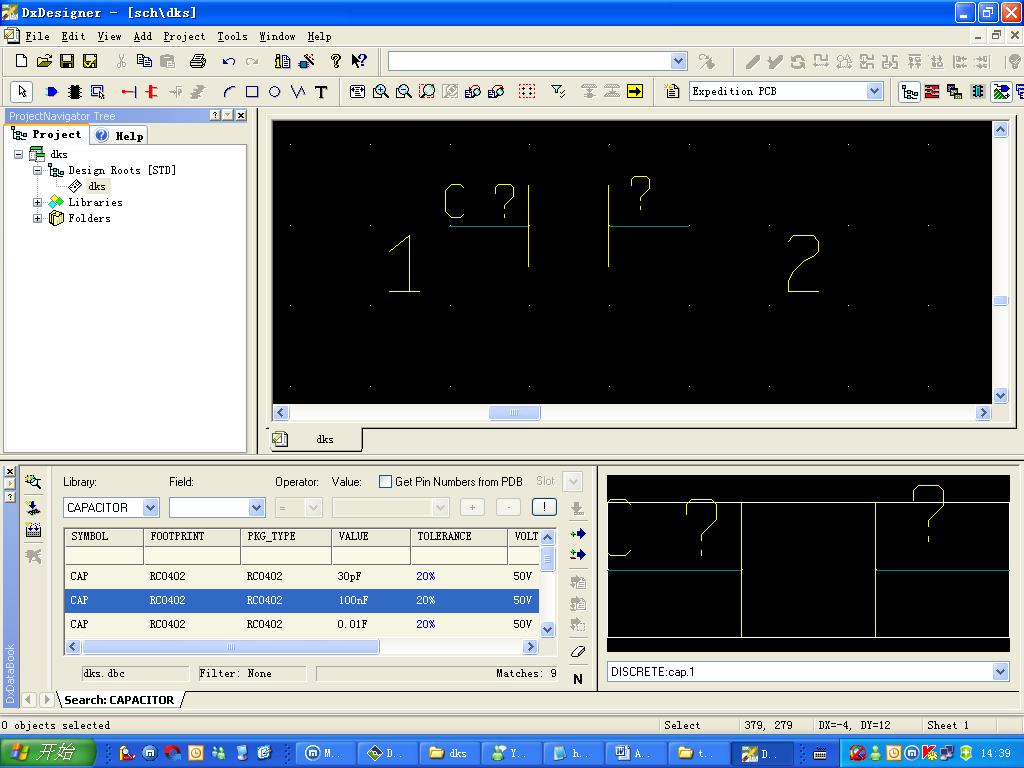Select the 30pF CAP row

coord(300,576)
